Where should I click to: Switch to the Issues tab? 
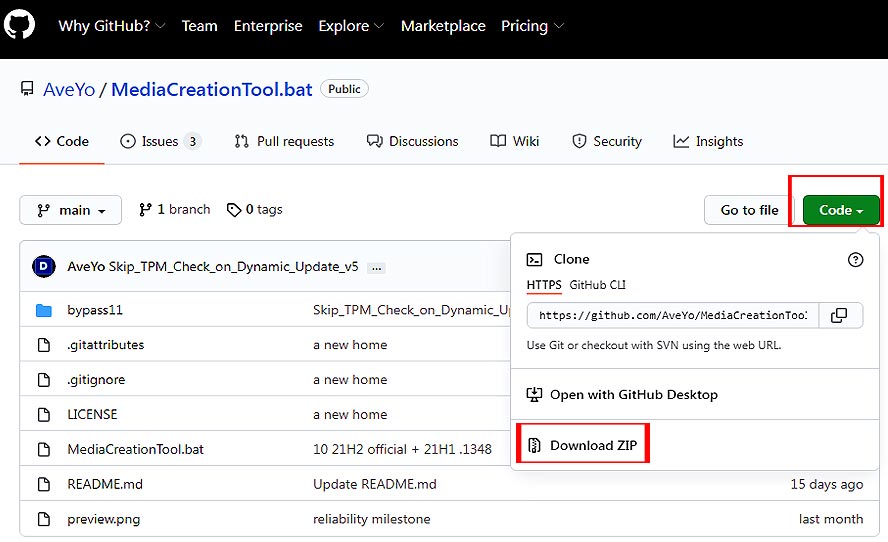click(x=160, y=141)
